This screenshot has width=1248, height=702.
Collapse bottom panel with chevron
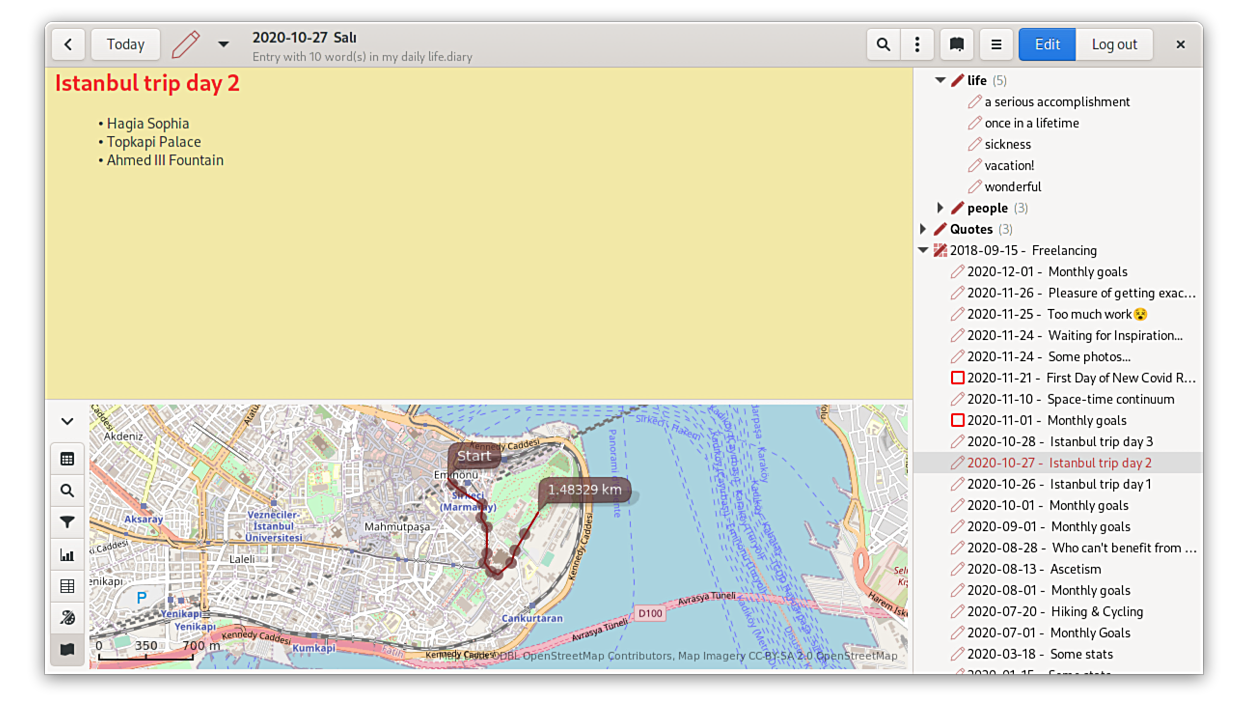tap(67, 422)
